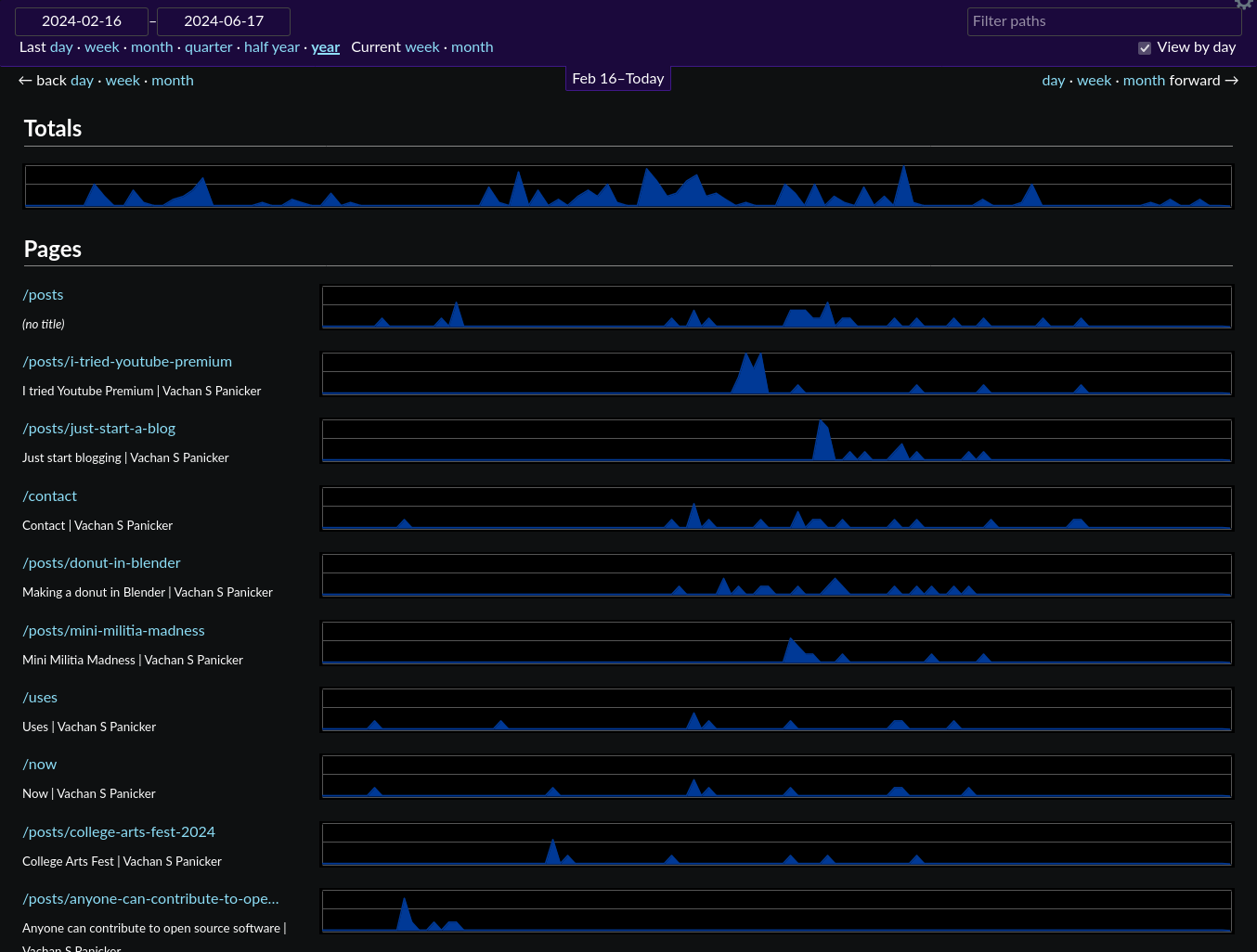Open the /posts/donut-in-blender page link
Image resolution: width=1257 pixels, height=952 pixels.
101,563
